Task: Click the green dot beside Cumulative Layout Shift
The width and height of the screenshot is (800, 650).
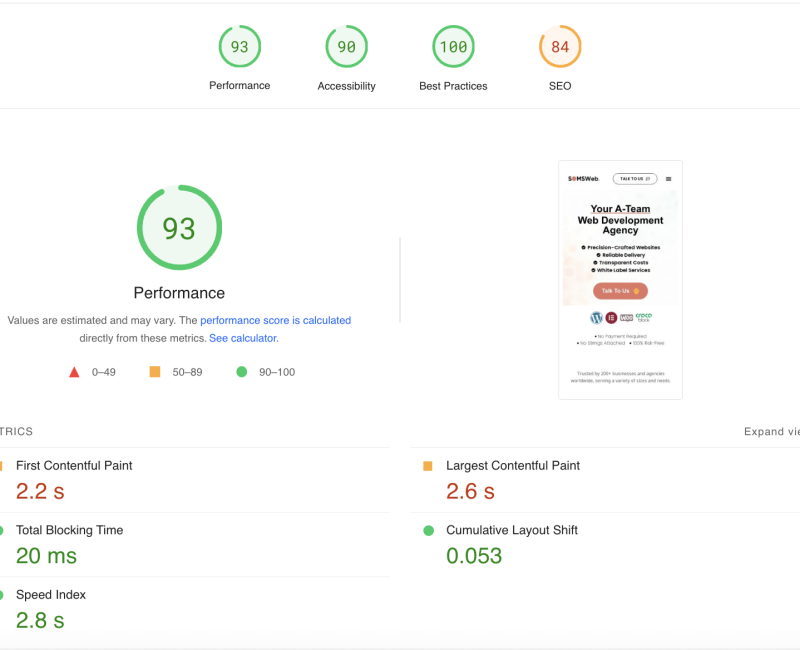Action: [428, 531]
